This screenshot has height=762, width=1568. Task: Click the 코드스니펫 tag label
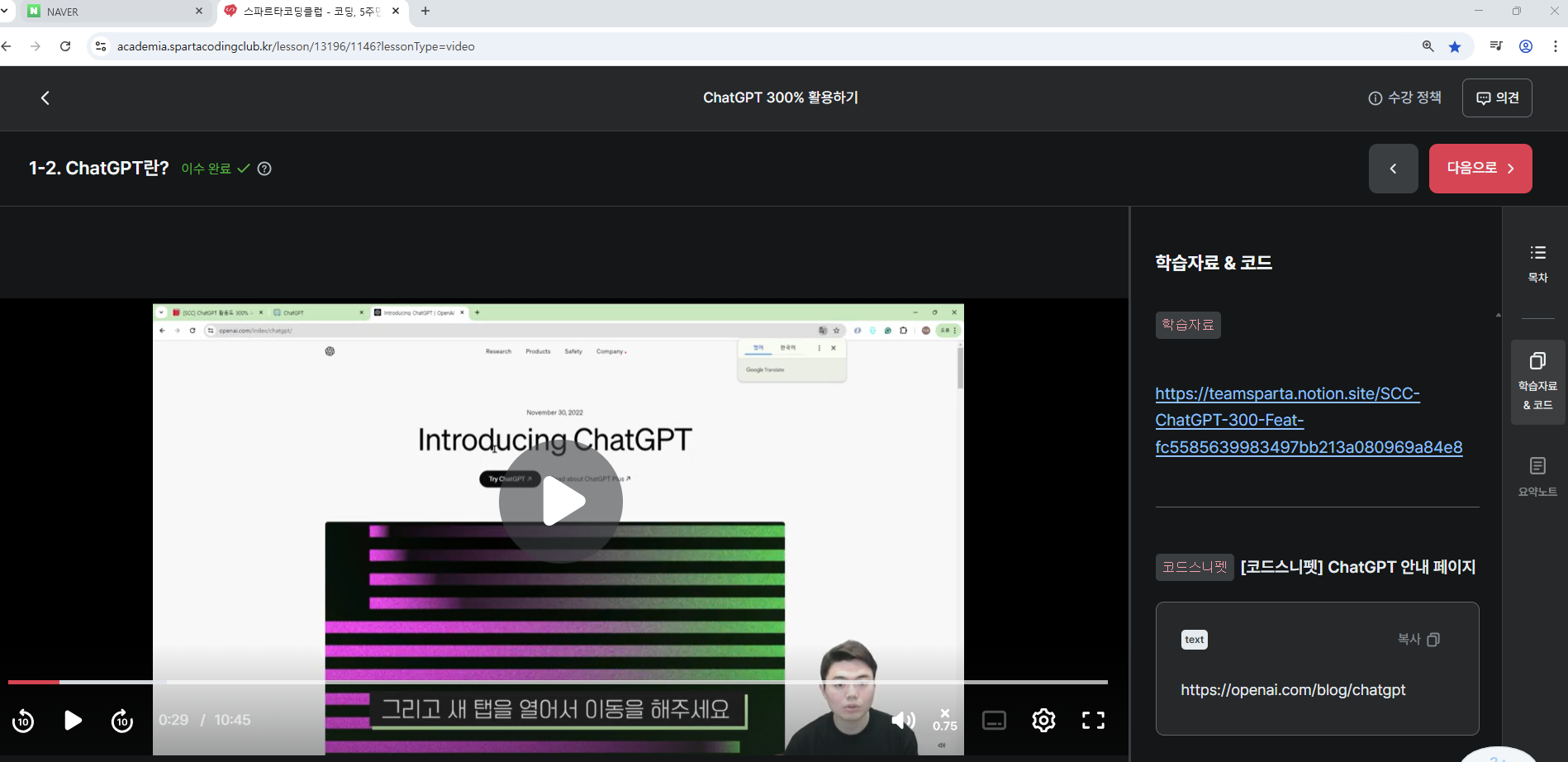click(1195, 567)
